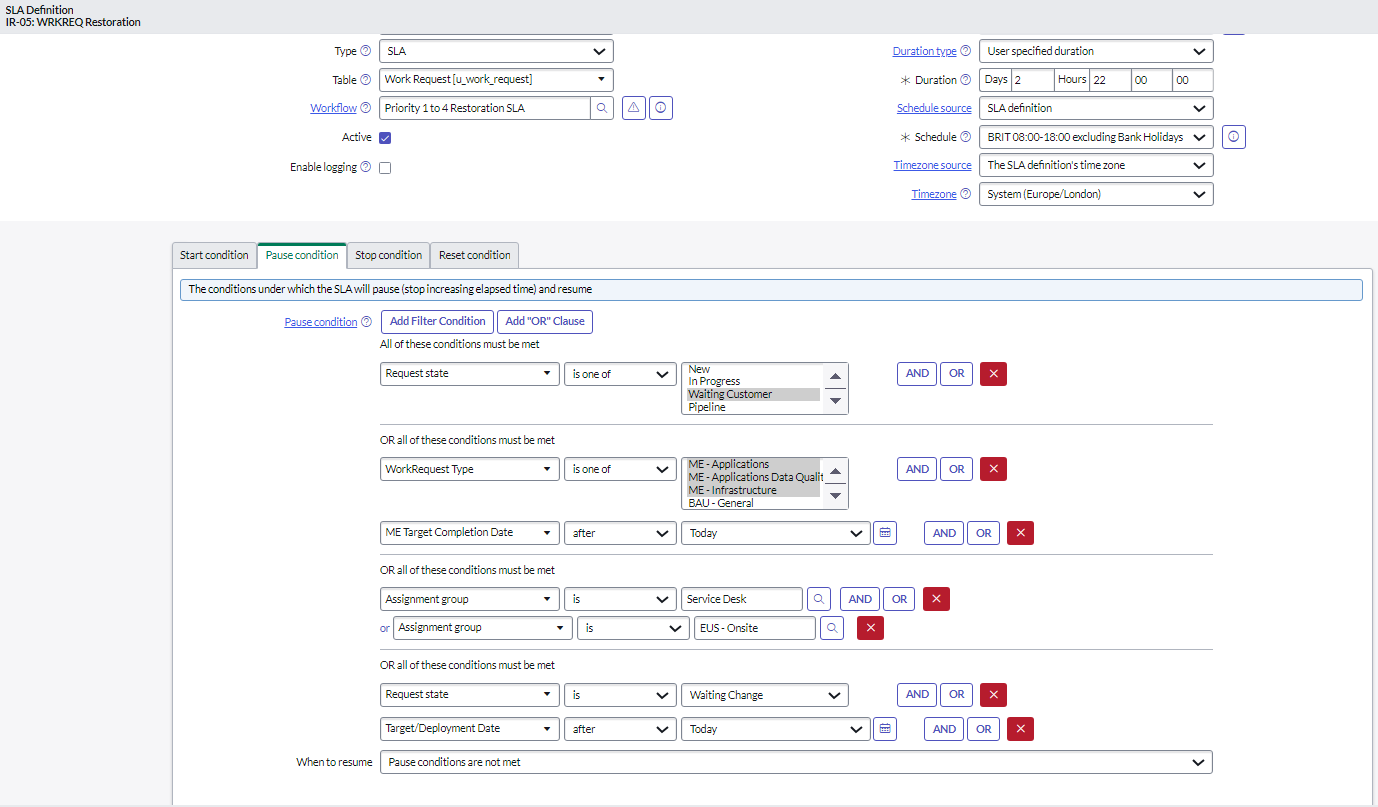Click the Add Filter Condition button
This screenshot has height=807, width=1378.
click(437, 321)
